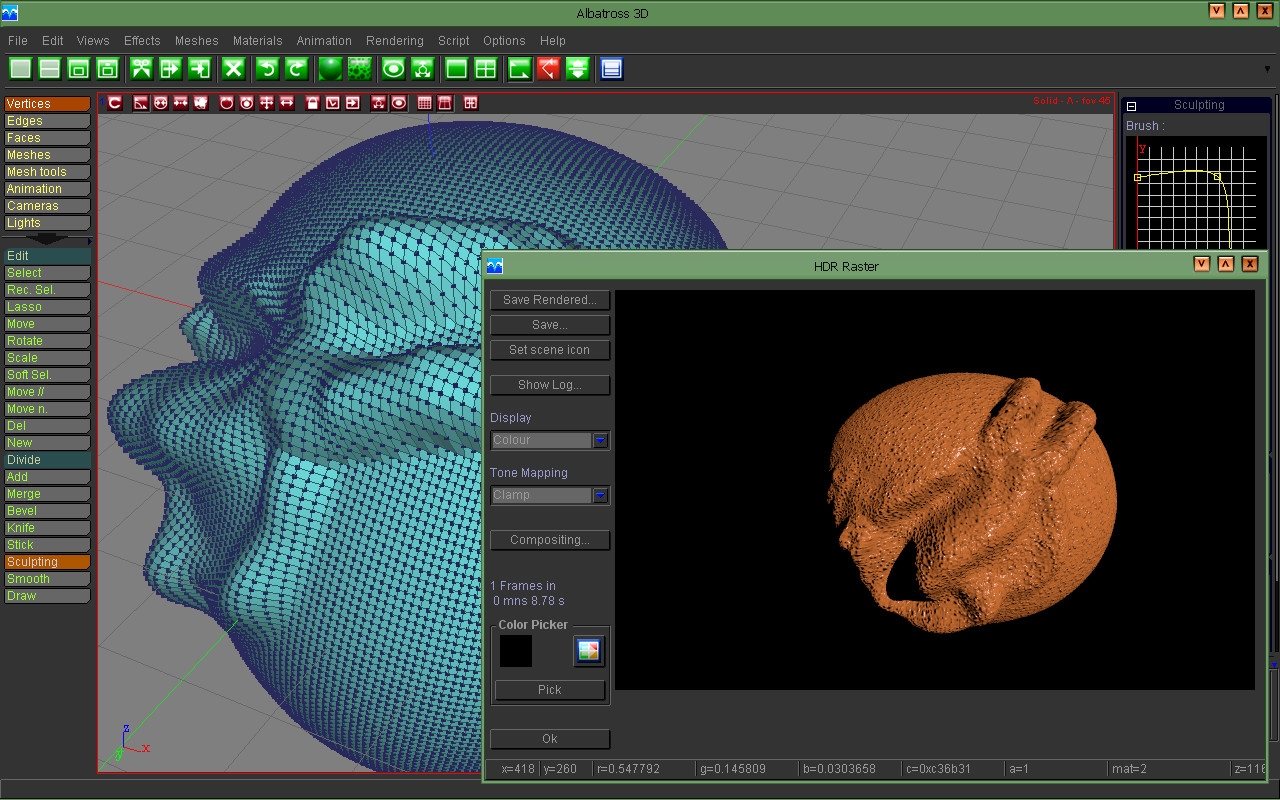Image resolution: width=1280 pixels, height=800 pixels.
Task: Open the Meshes menu
Action: pyautogui.click(x=196, y=41)
